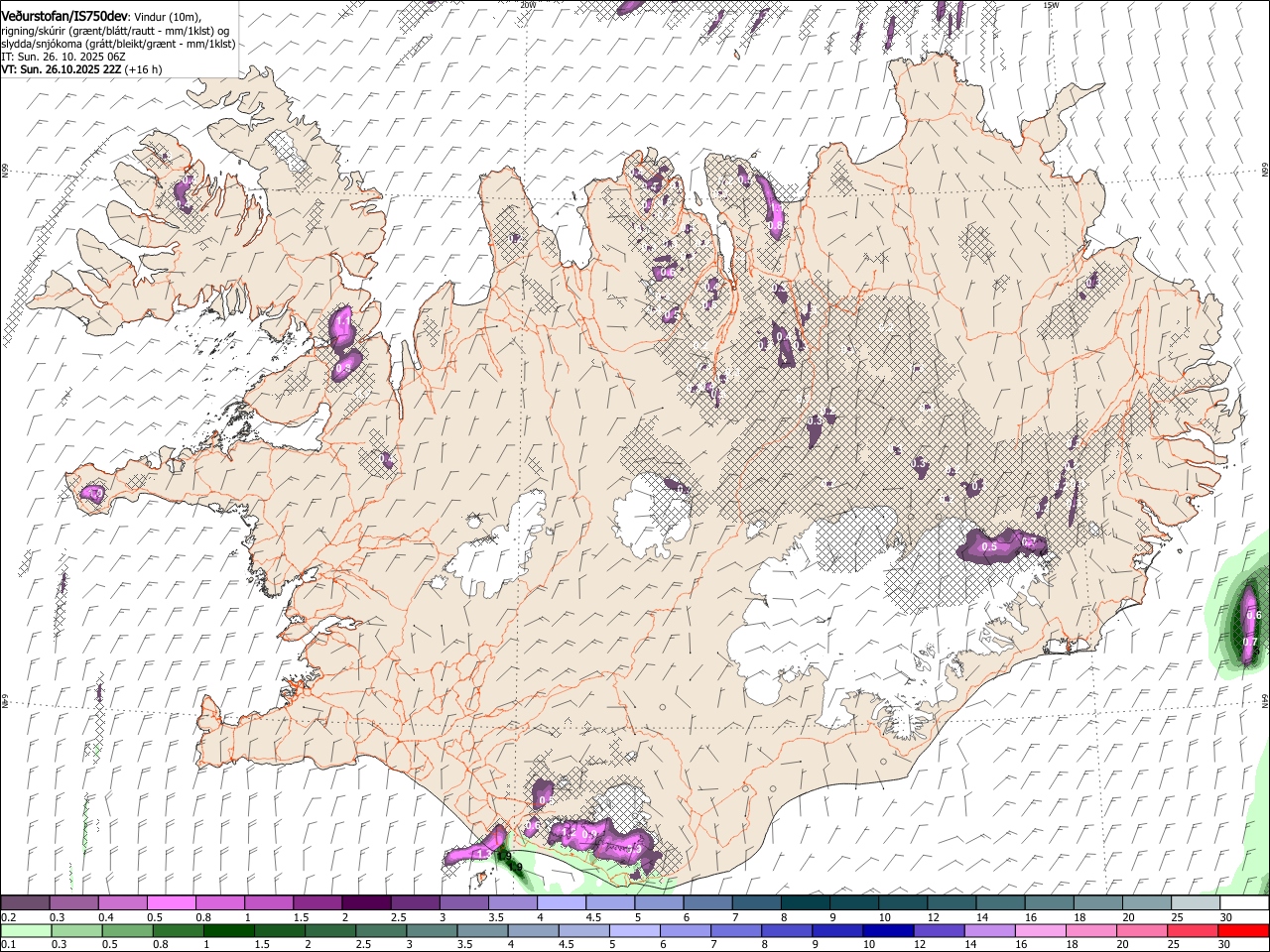
Task: Select top legend swatch between 0.2 and 0.3
Action: click(25, 903)
